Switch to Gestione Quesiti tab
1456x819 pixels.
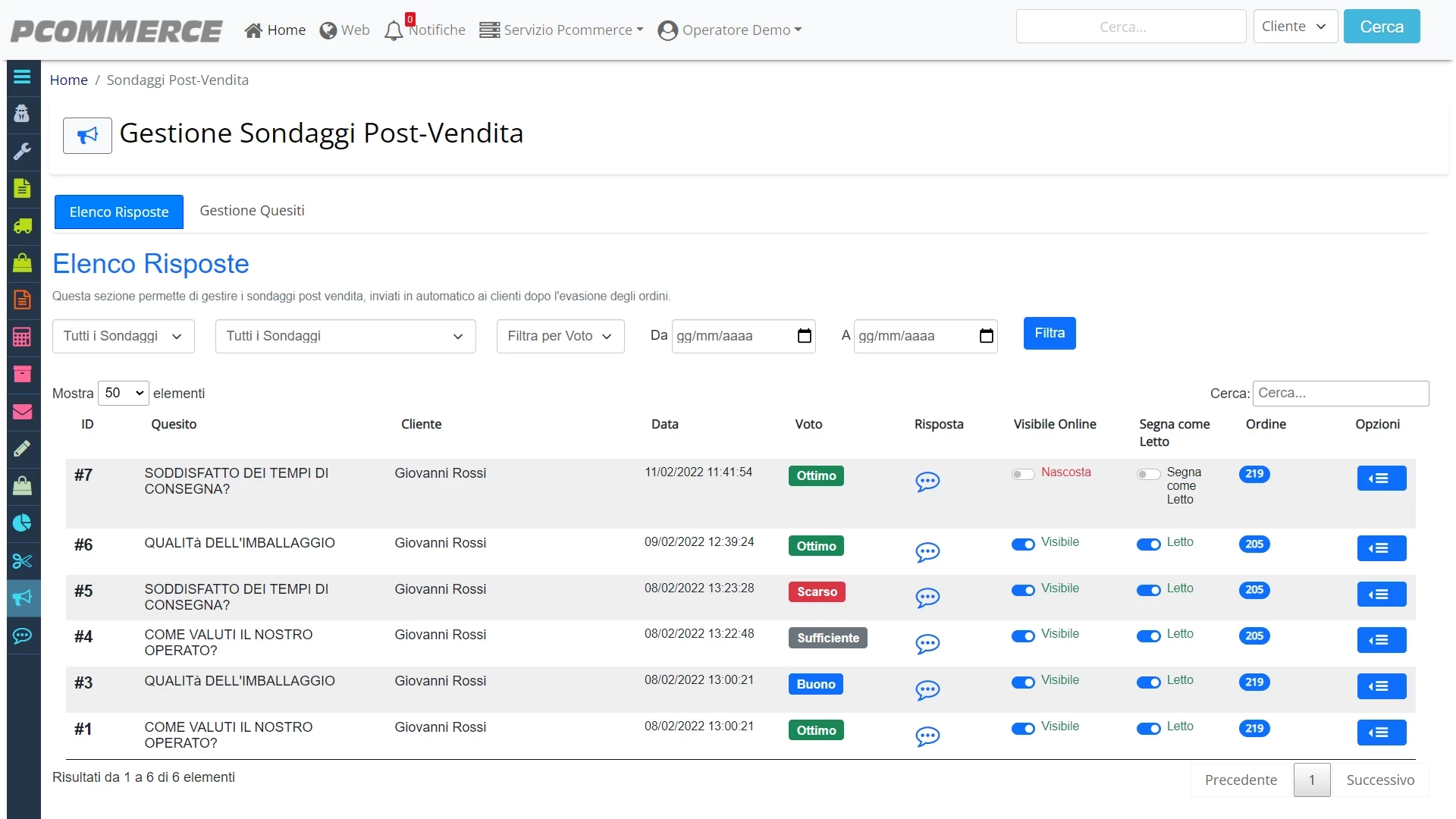252,211
